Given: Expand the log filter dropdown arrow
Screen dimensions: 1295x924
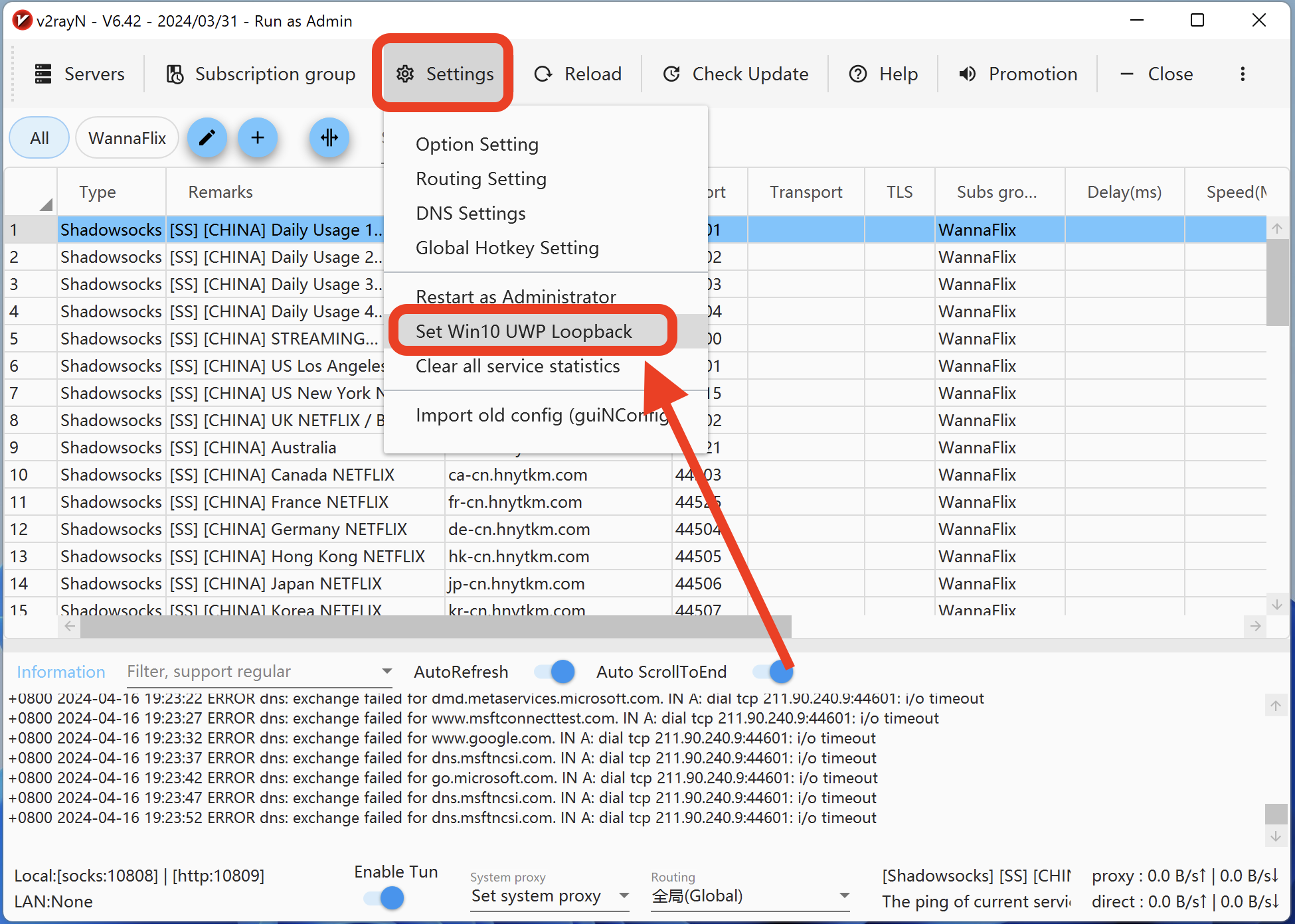Looking at the screenshot, I should tap(387, 671).
